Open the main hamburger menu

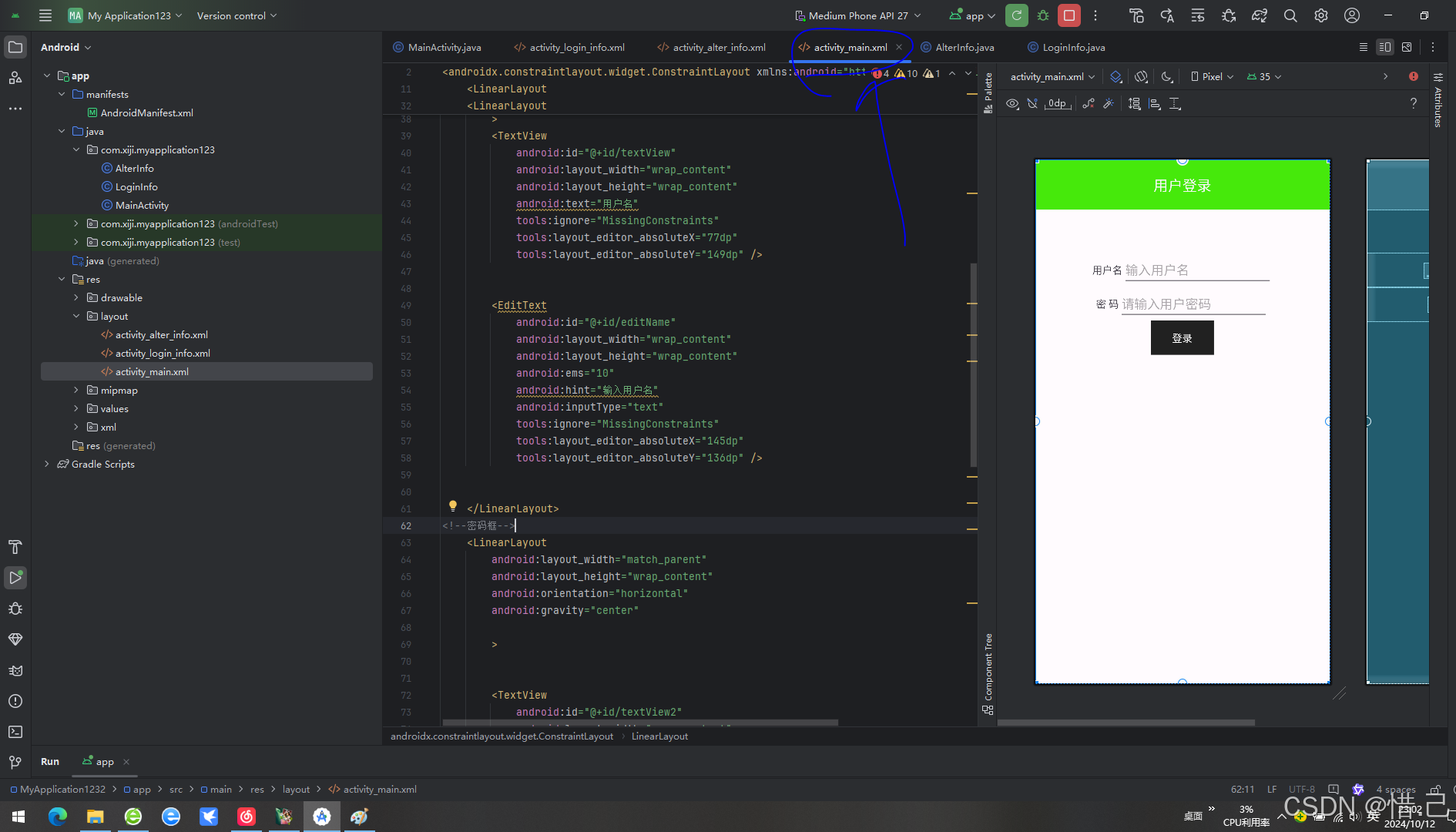[x=45, y=15]
